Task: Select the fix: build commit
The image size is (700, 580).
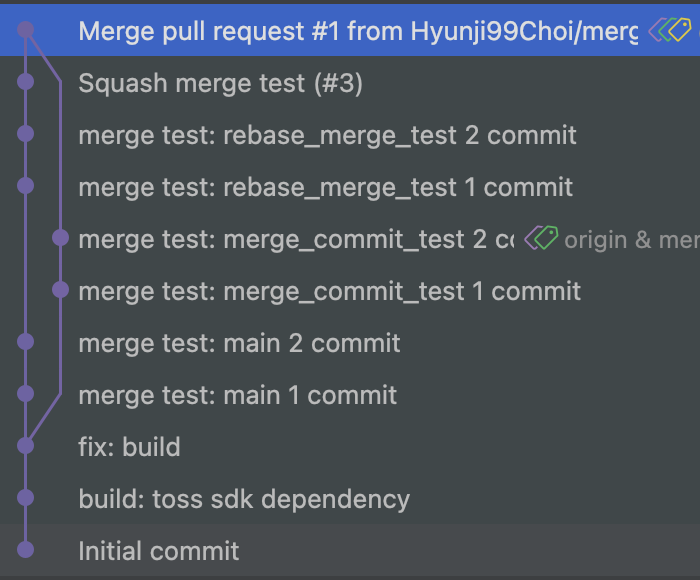Action: [x=129, y=446]
